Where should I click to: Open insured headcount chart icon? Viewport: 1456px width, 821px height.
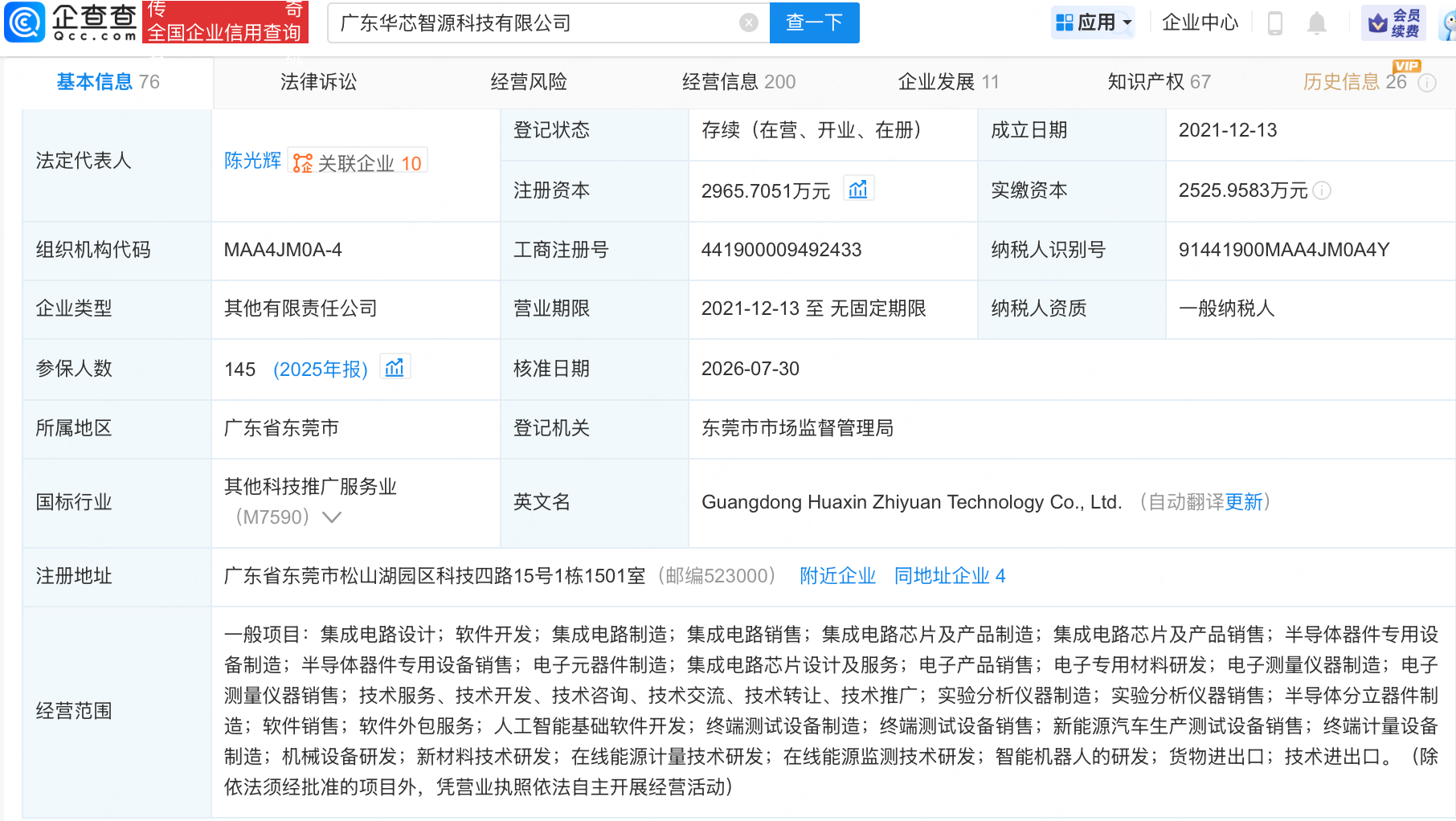[395, 368]
